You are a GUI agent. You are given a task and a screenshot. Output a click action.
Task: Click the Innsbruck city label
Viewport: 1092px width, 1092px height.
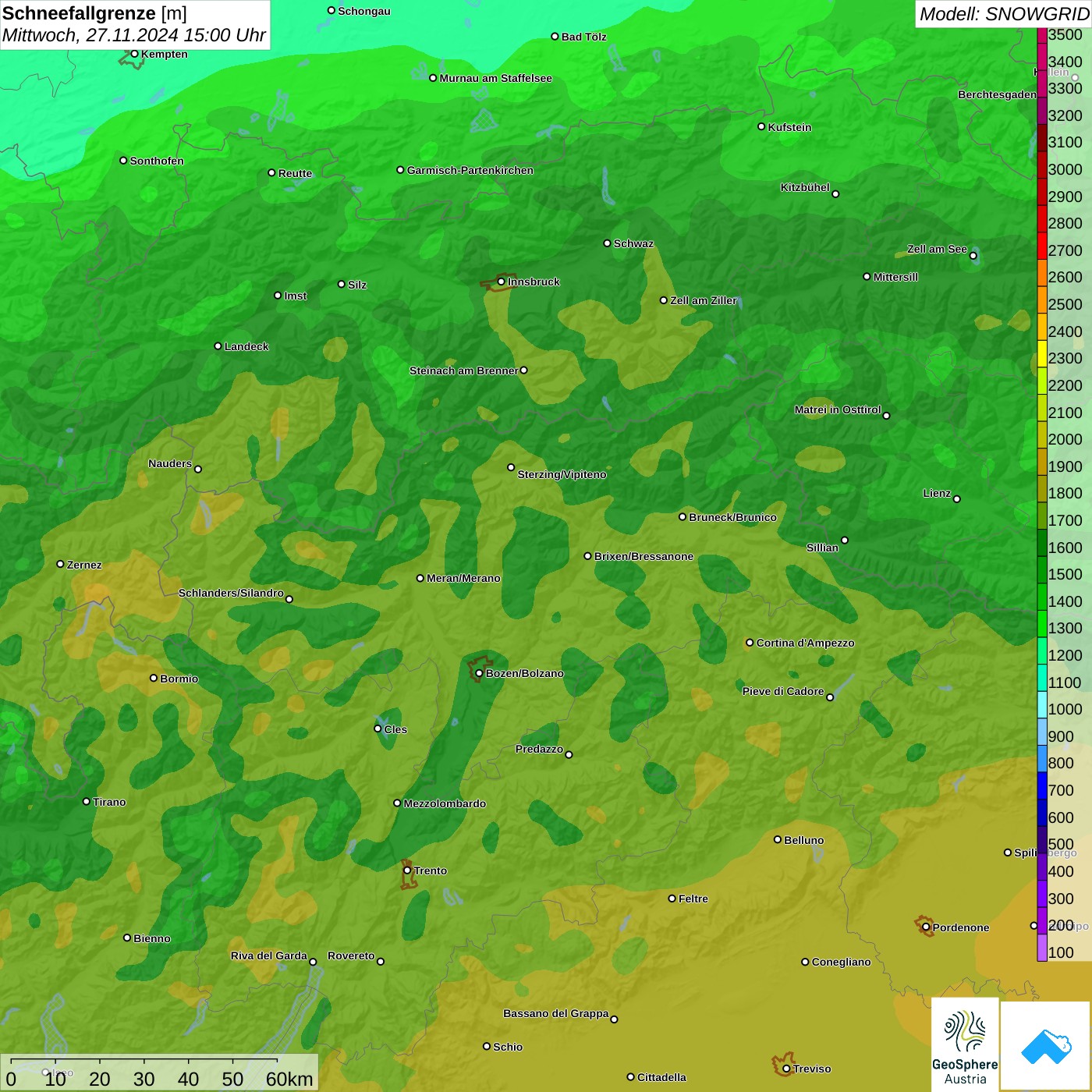(x=534, y=282)
